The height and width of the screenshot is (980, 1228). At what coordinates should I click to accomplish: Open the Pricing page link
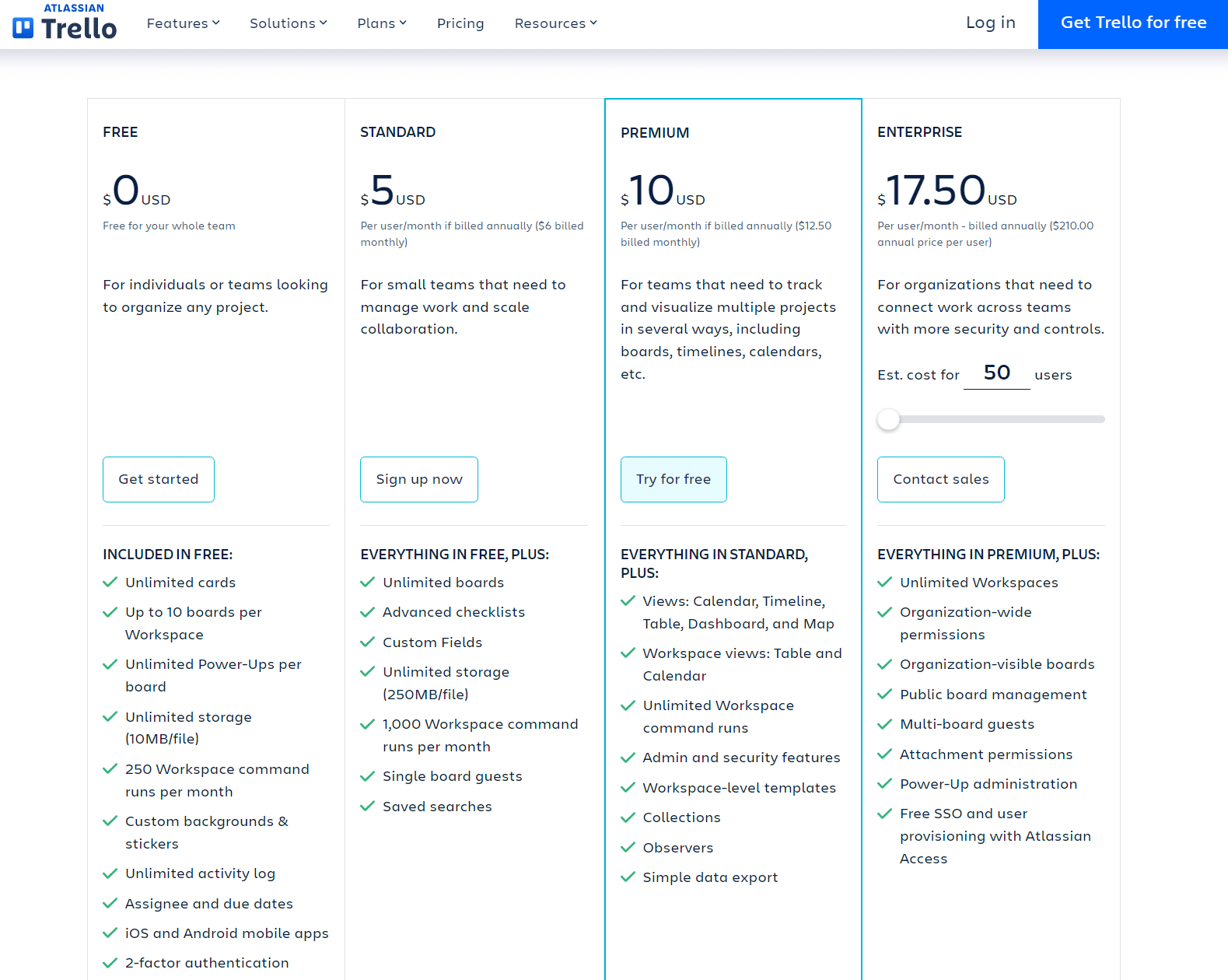[x=460, y=23]
